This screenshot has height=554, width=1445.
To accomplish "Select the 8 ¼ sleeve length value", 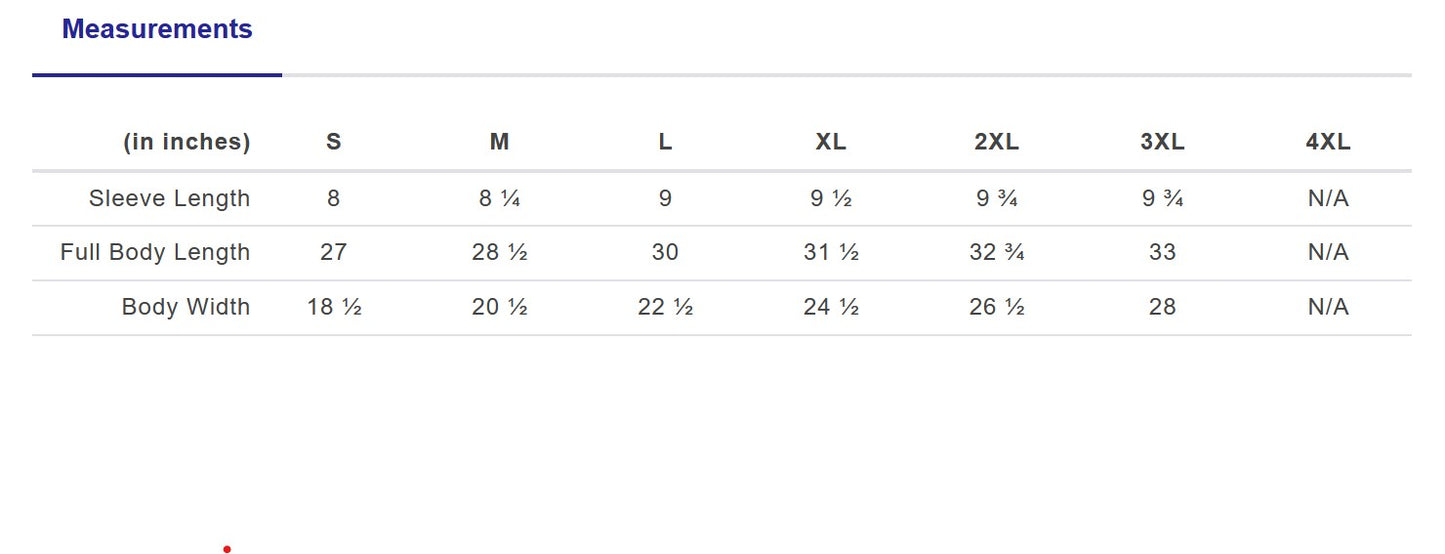I will coord(500,198).
